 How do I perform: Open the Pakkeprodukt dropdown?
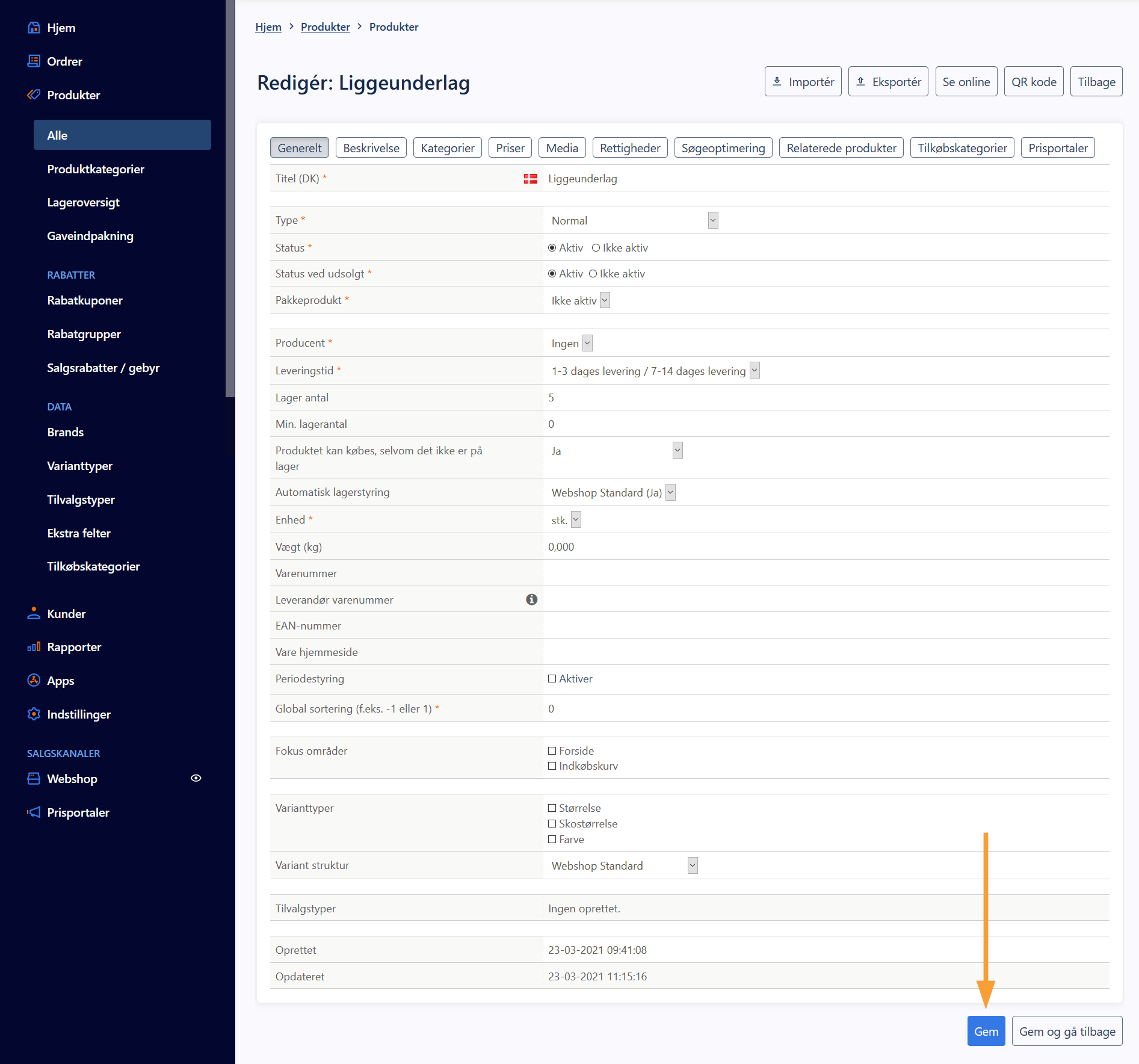[x=579, y=300]
